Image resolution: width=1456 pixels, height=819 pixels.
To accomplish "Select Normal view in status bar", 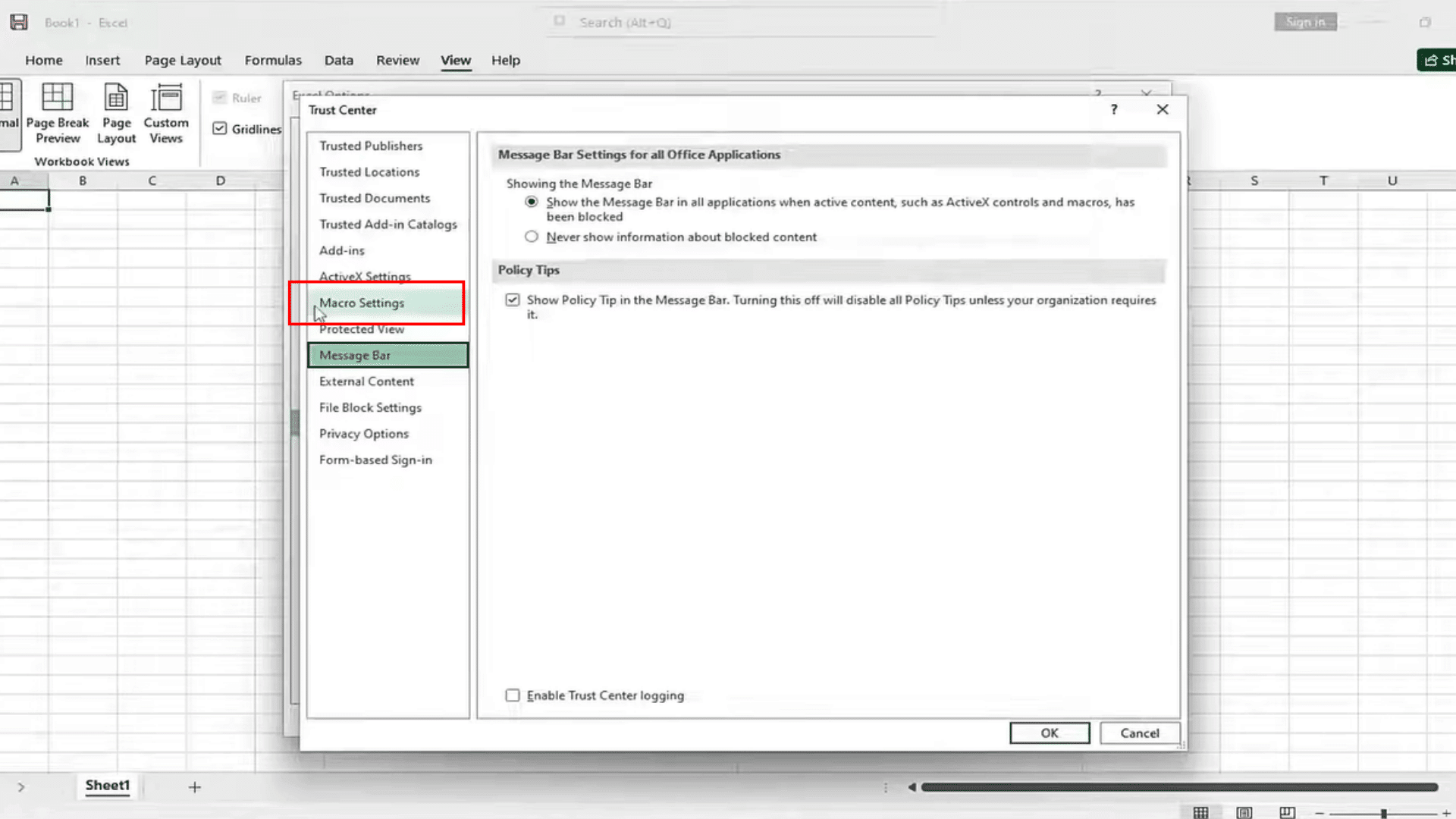I will (1200, 812).
